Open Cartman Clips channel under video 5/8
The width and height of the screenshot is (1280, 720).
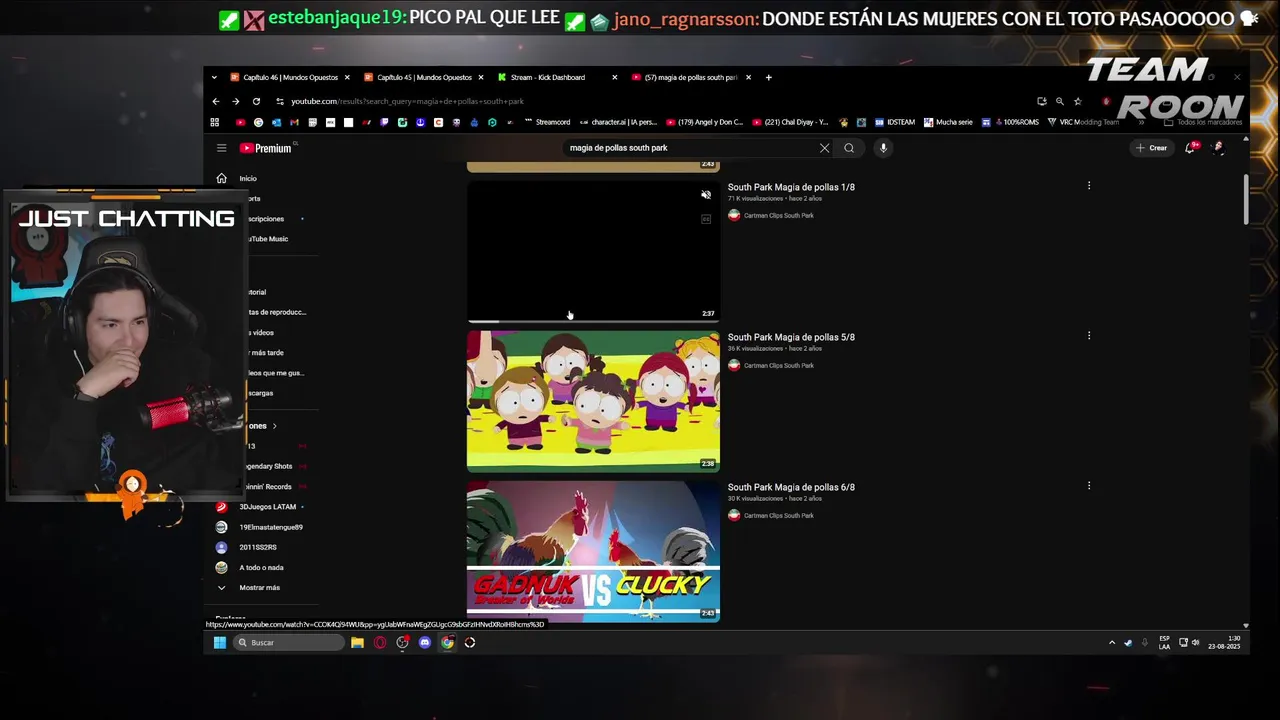click(778, 365)
